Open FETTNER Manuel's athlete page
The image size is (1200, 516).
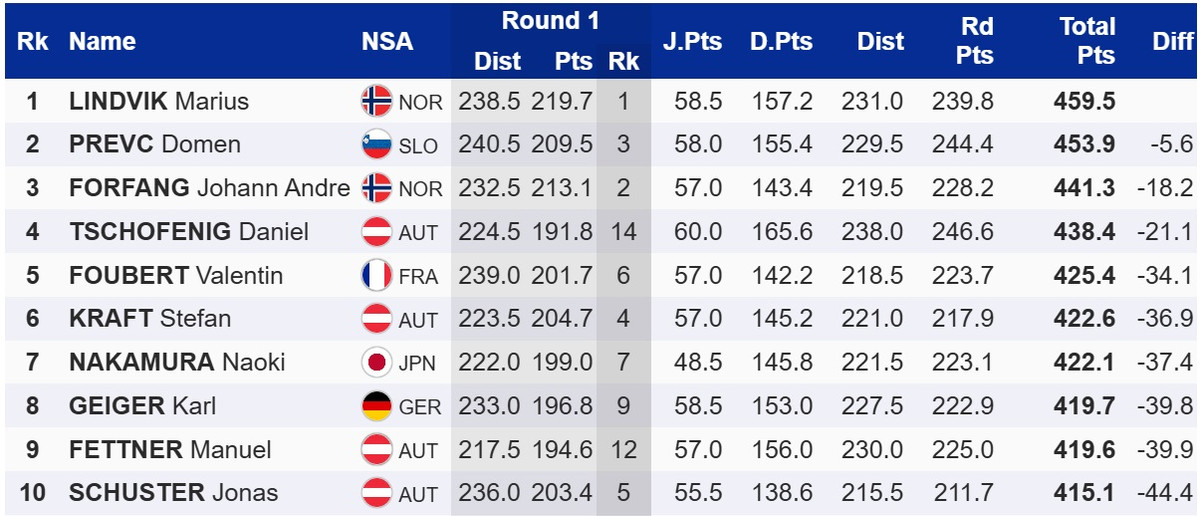pos(170,449)
